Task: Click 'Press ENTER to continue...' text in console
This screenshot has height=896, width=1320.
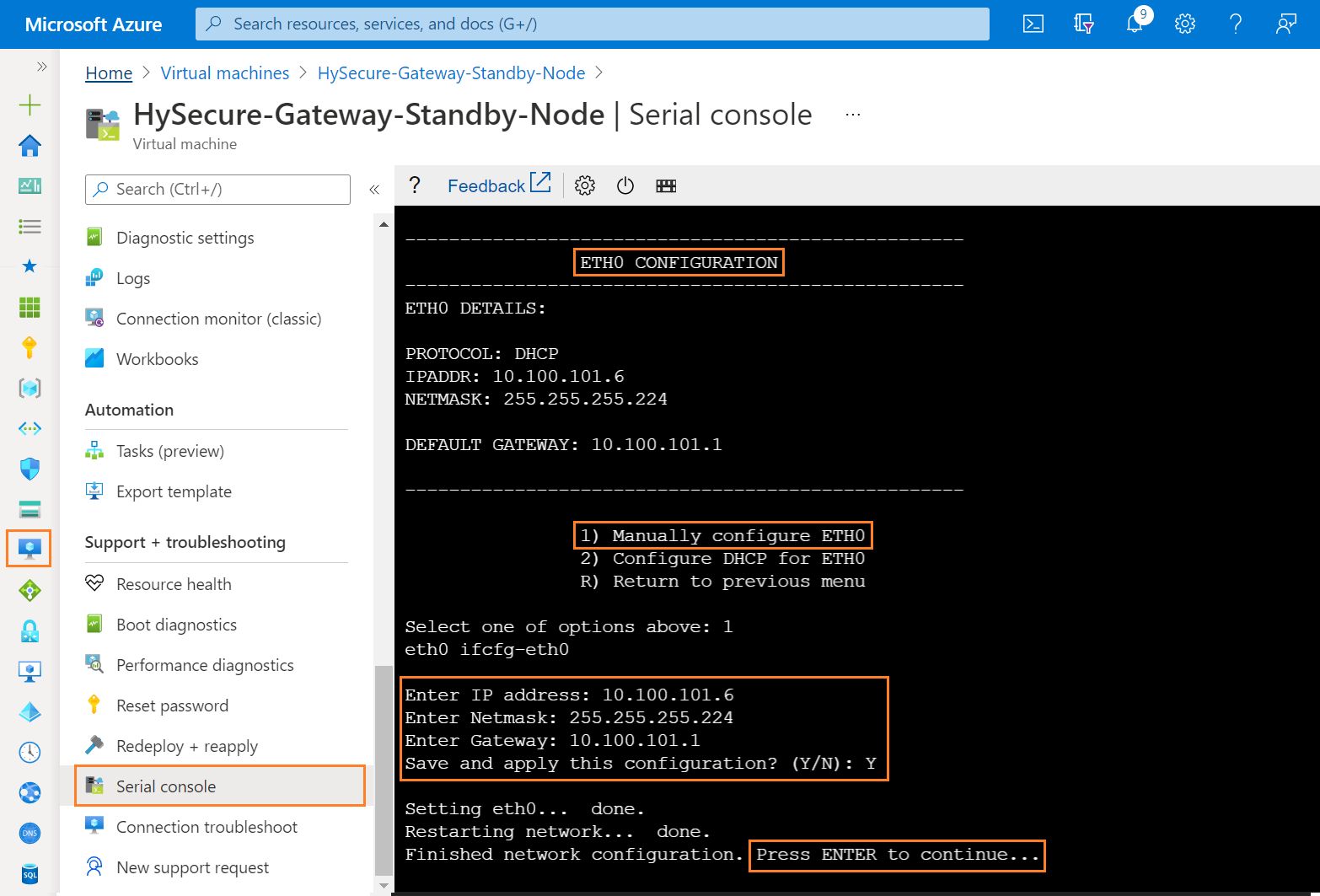Action: [x=898, y=855]
